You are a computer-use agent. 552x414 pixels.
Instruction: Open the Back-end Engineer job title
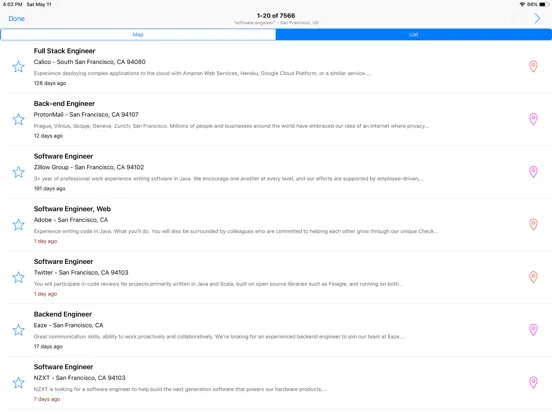point(64,104)
